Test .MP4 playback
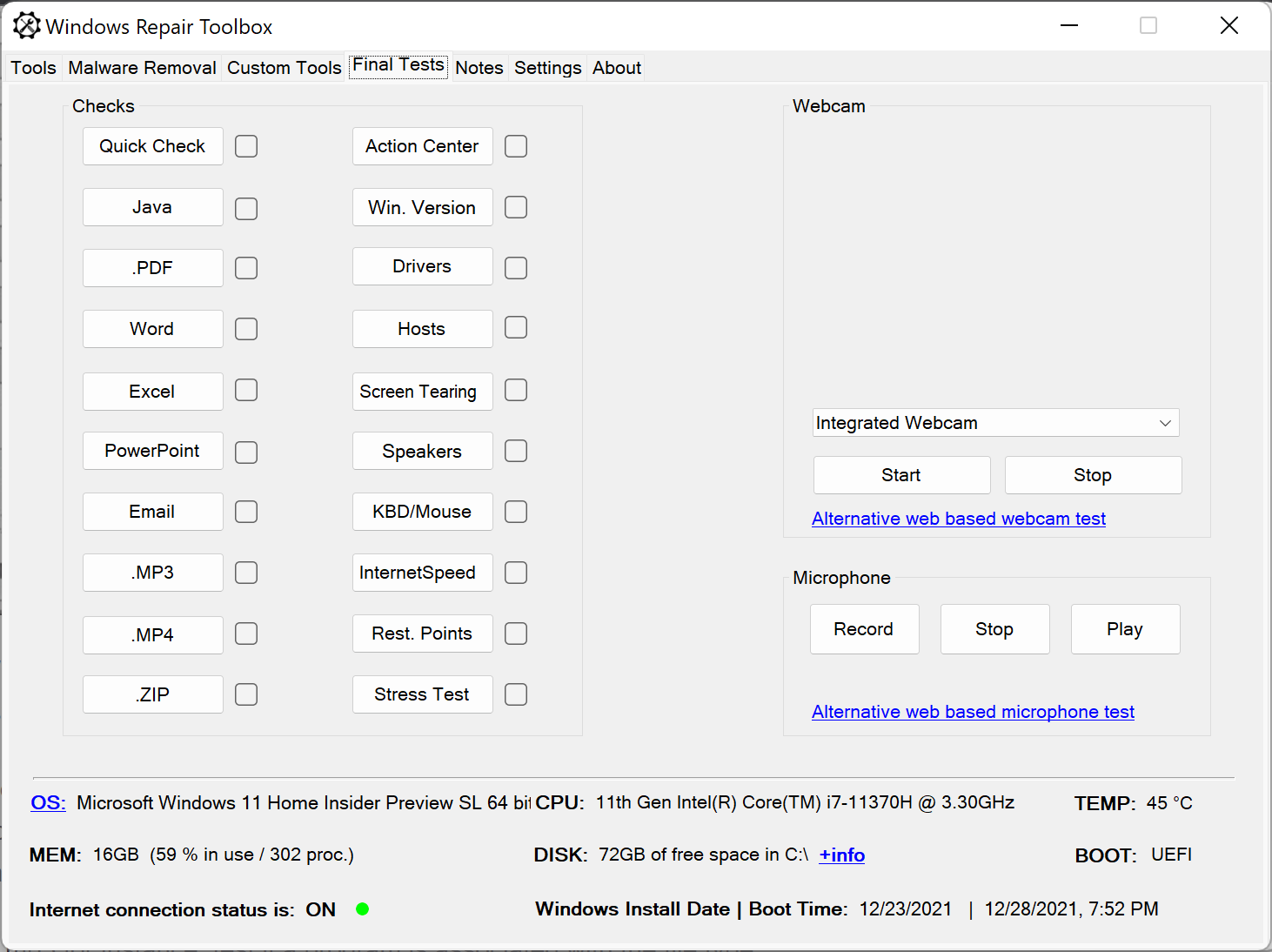The width and height of the screenshot is (1272, 952). (x=153, y=635)
